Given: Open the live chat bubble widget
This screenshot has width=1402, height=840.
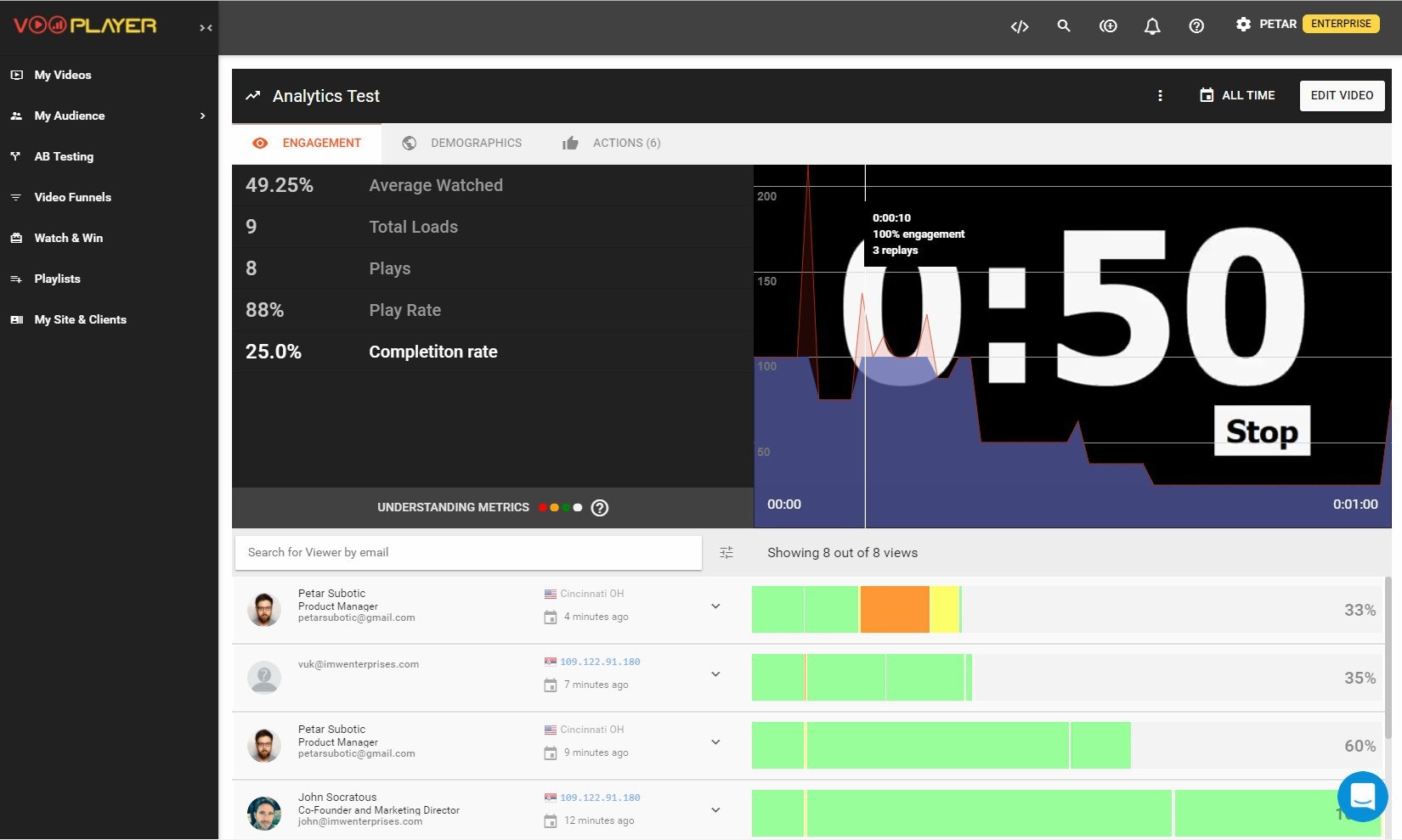Looking at the screenshot, I should [1362, 796].
